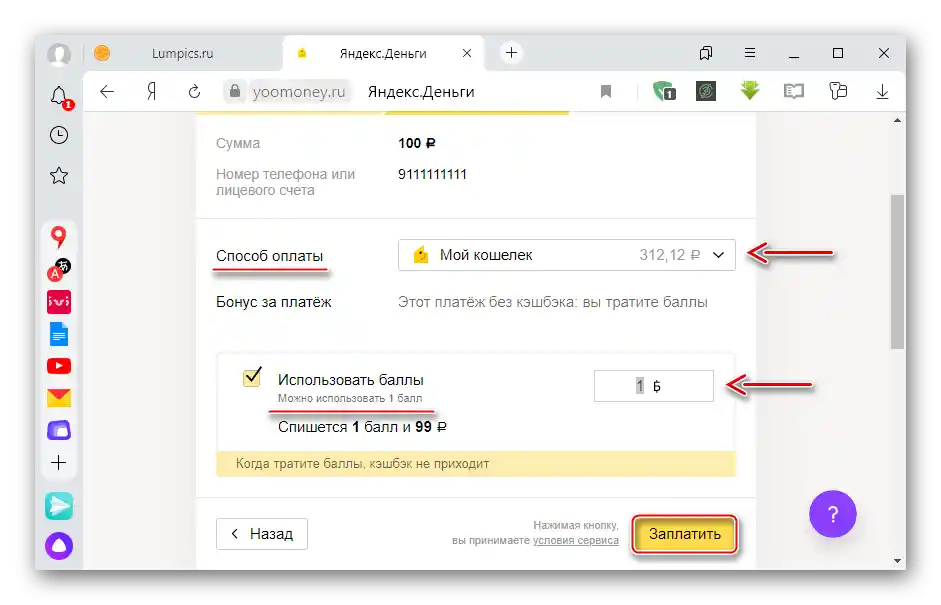
Task: Open the downloads panel
Action: tap(882, 92)
